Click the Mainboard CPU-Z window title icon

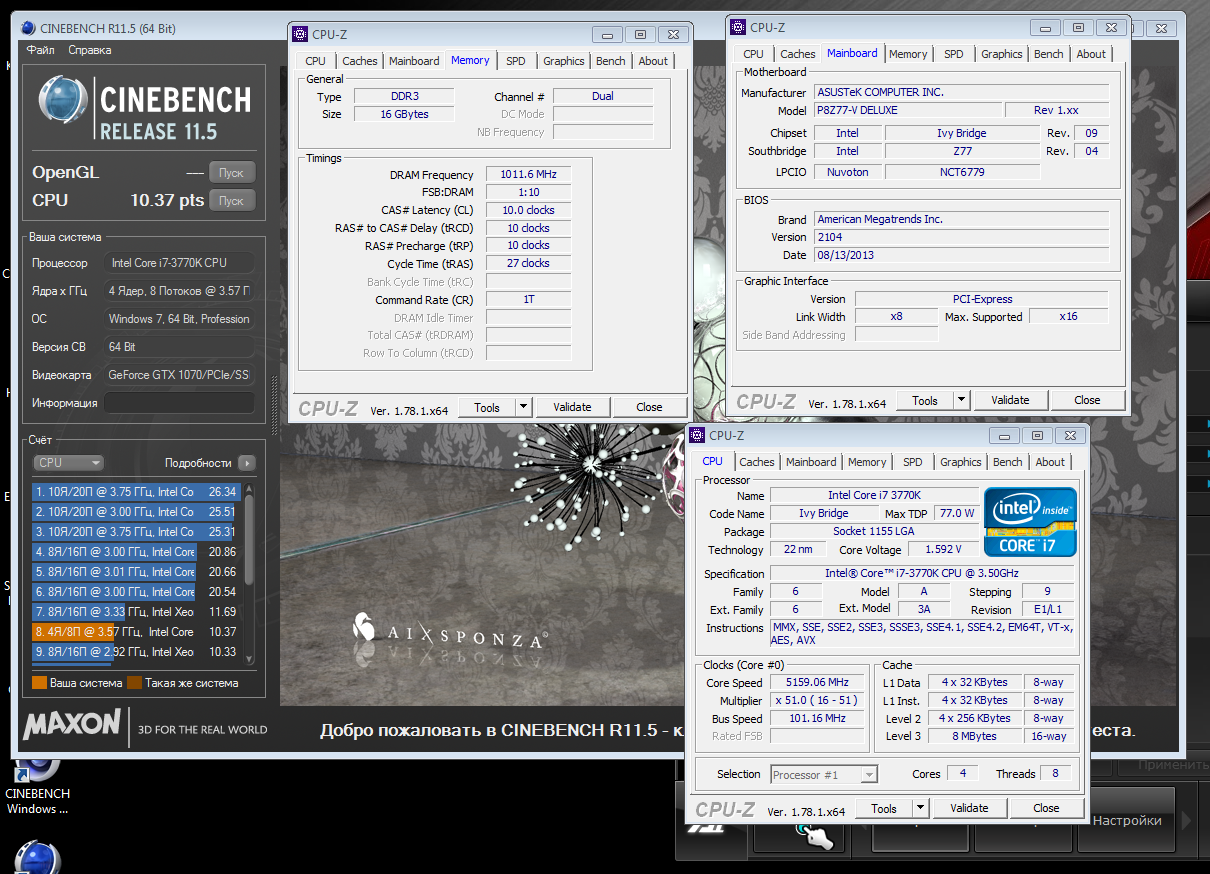(738, 27)
